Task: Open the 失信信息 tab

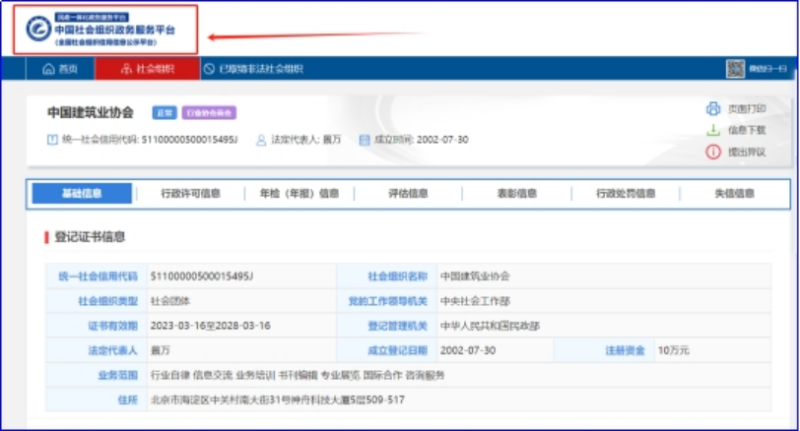Action: (734, 193)
